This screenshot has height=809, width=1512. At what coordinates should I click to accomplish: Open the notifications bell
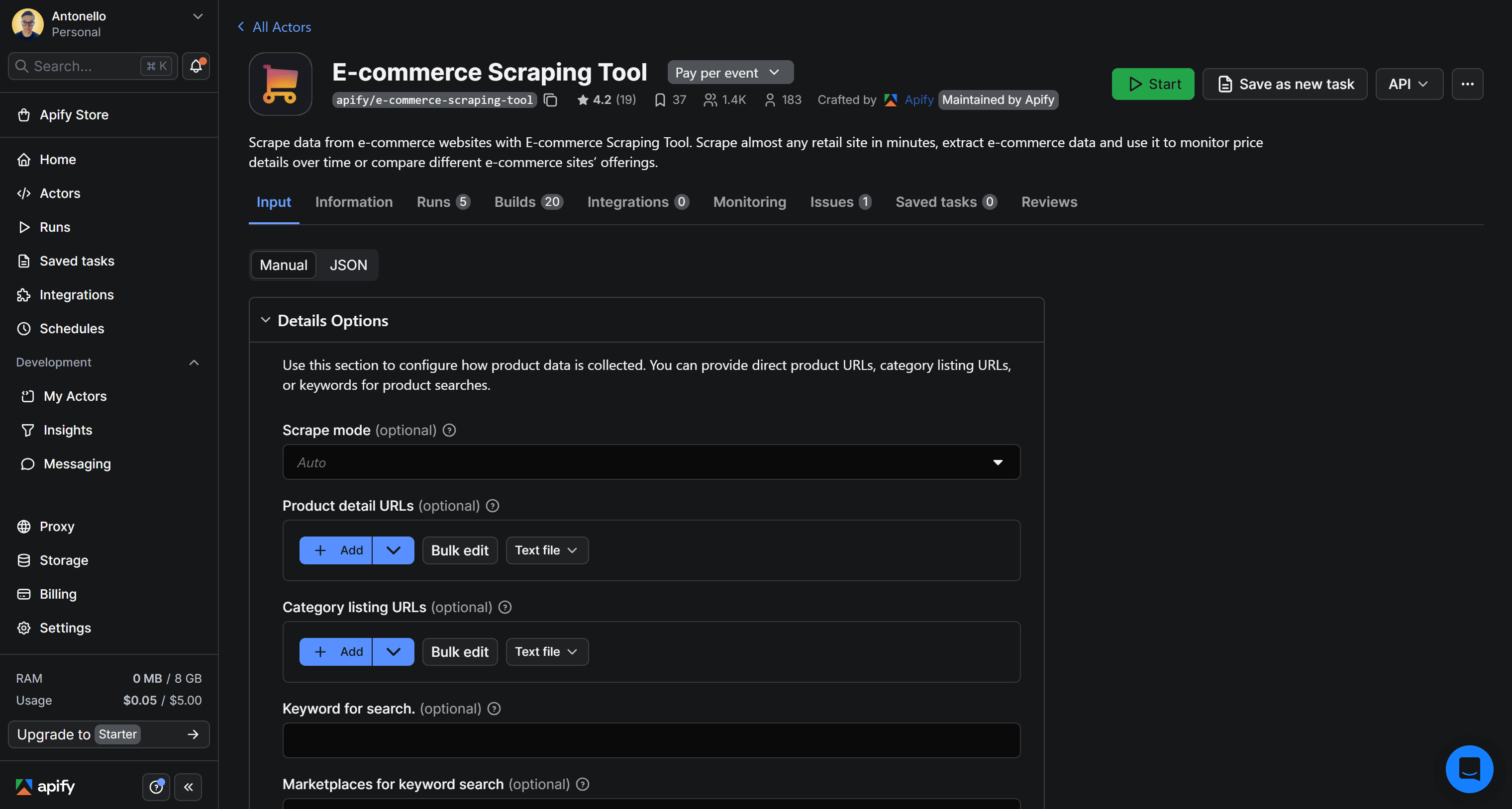coord(196,66)
